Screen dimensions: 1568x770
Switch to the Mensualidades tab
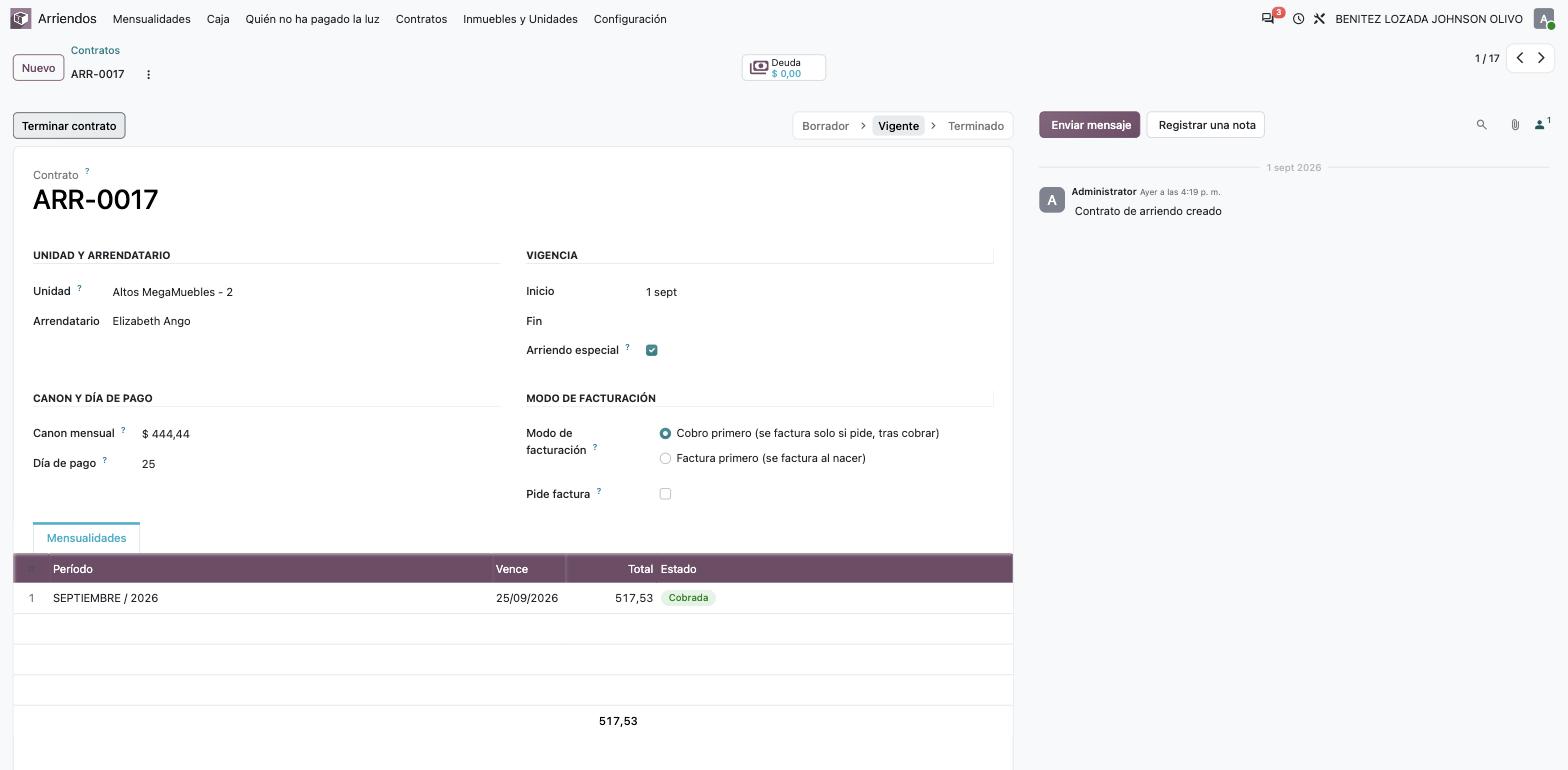pos(86,538)
